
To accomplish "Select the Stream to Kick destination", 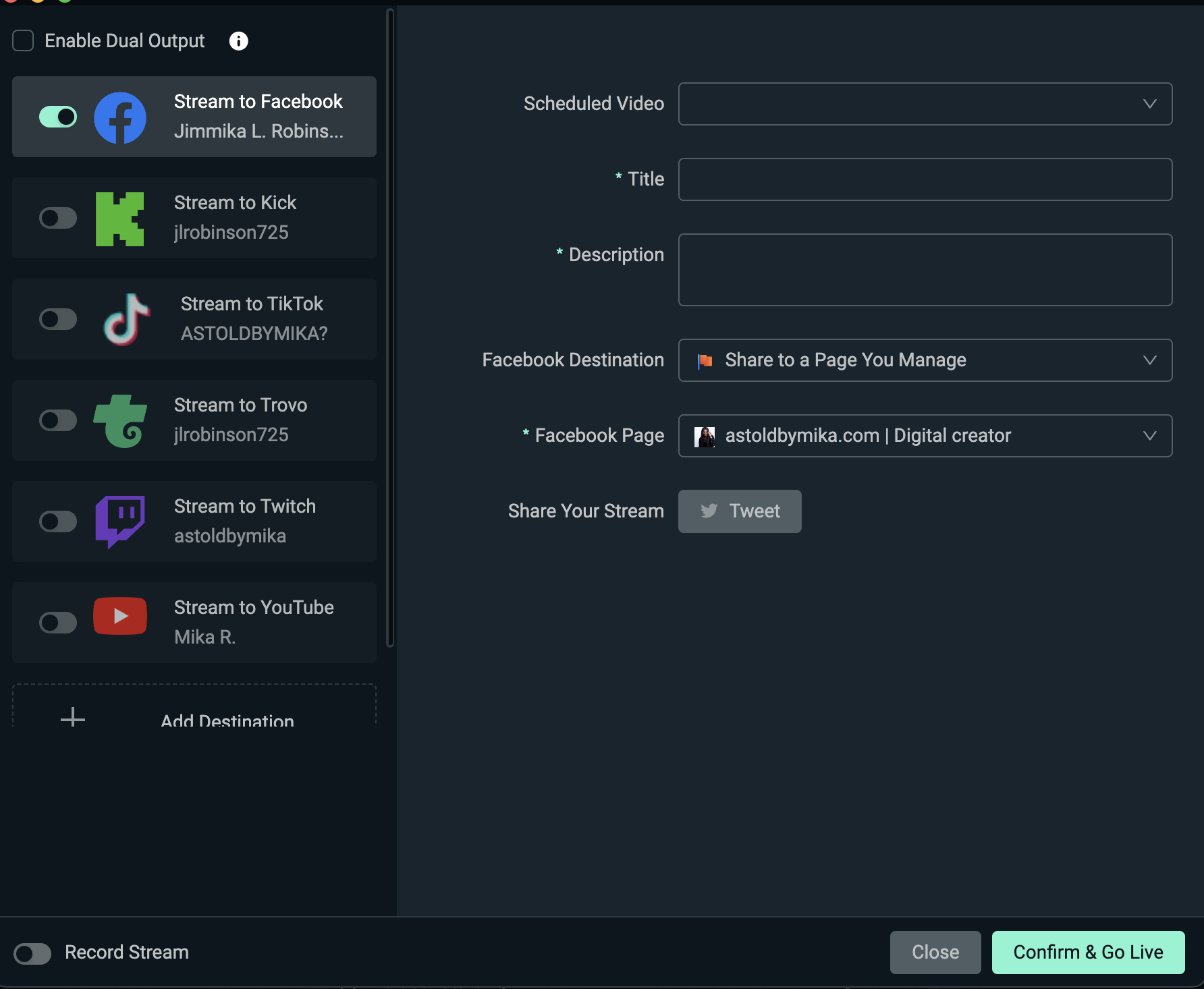I will point(235,217).
